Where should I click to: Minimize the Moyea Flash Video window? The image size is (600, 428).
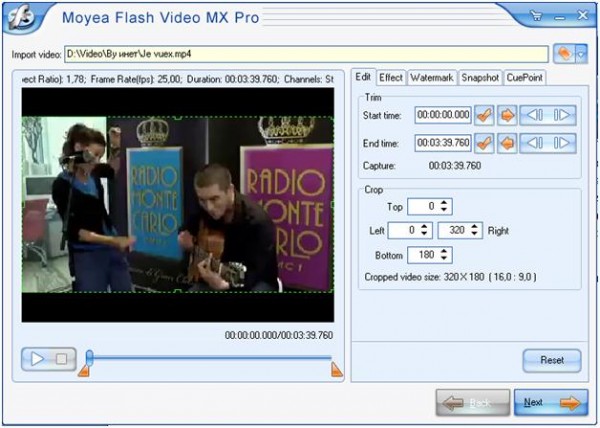(559, 18)
